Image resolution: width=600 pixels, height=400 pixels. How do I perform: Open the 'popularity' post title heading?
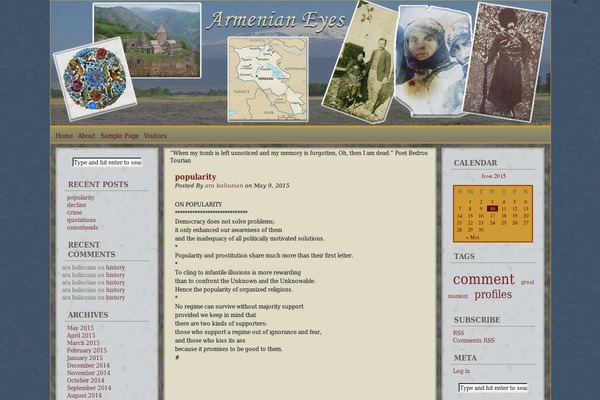coord(196,177)
